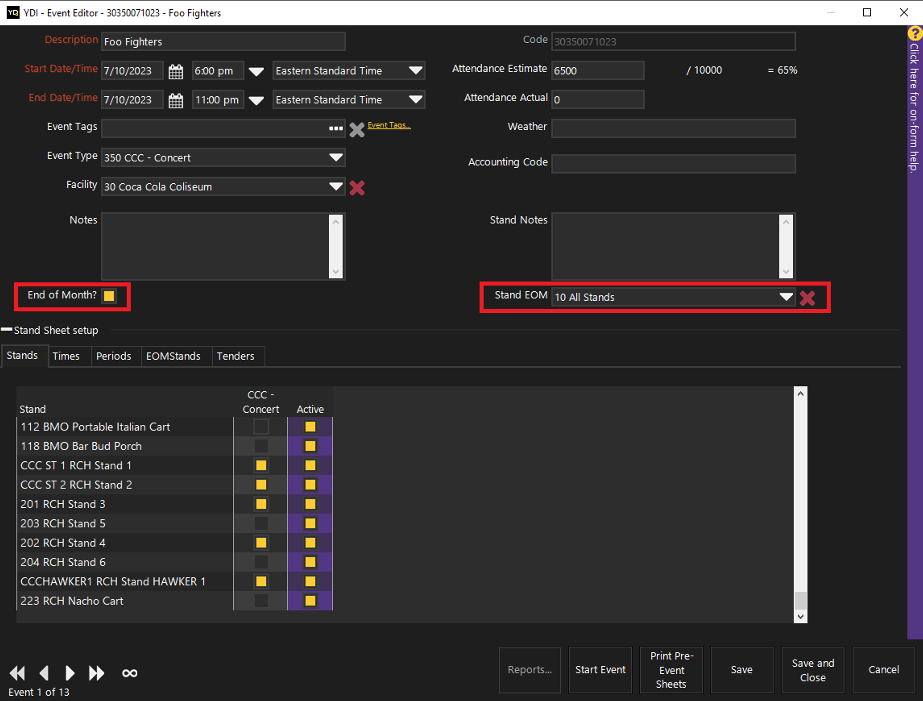Open the on-form help question icon
Screen dimensions: 923x701
[x=914, y=34]
